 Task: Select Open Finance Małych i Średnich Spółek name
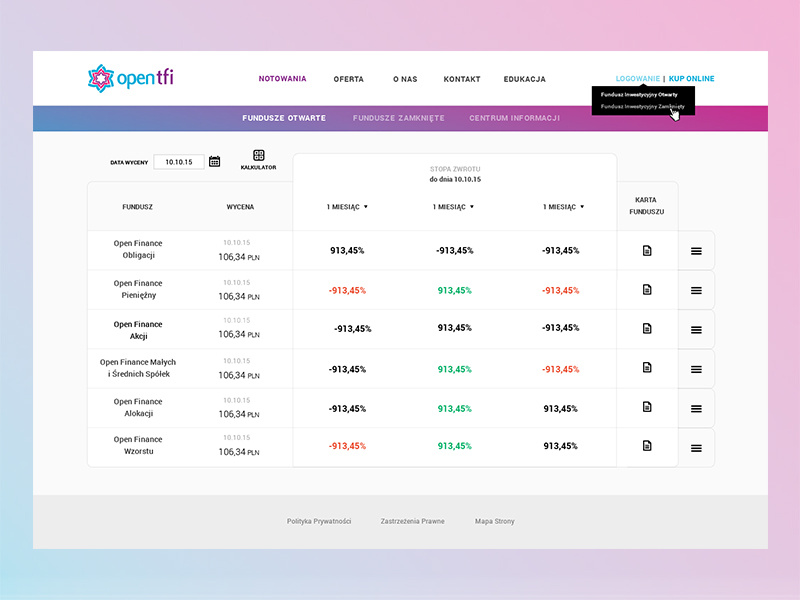pyautogui.click(x=138, y=367)
